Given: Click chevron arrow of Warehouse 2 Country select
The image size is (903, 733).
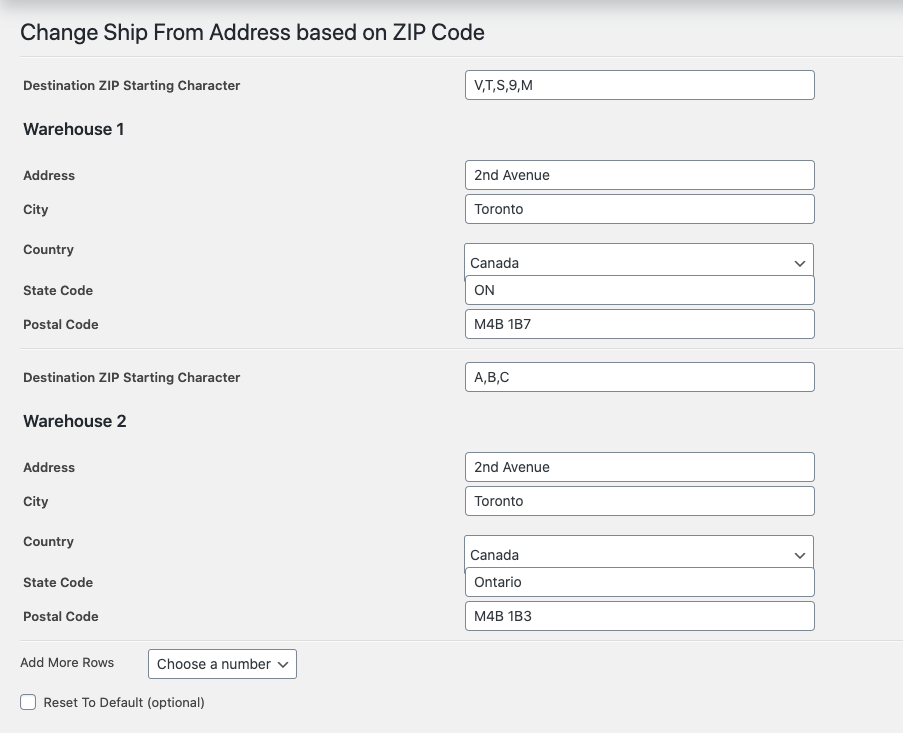Looking at the screenshot, I should pos(799,556).
